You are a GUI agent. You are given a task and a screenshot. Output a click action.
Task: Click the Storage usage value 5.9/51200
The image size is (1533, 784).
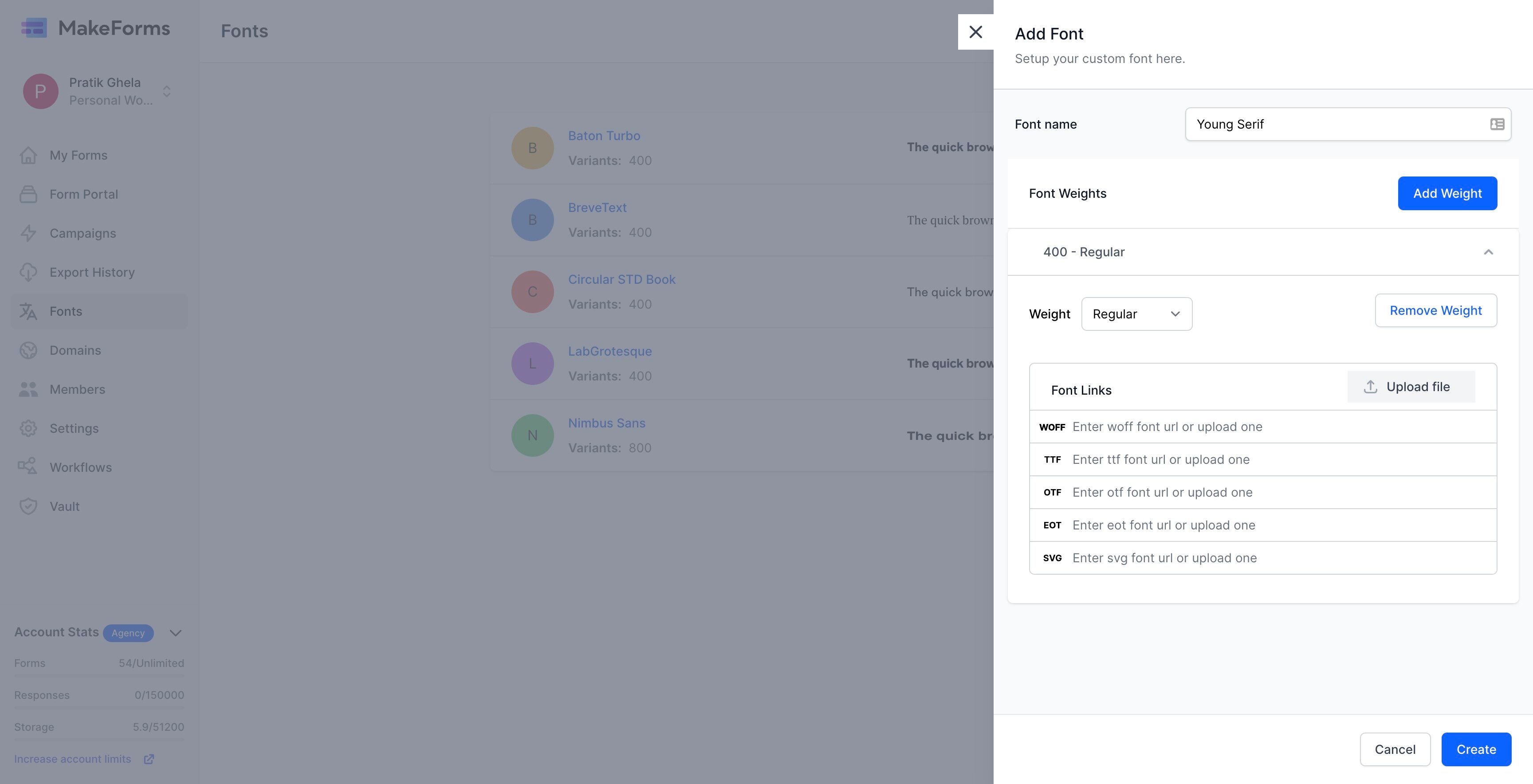pyautogui.click(x=158, y=727)
